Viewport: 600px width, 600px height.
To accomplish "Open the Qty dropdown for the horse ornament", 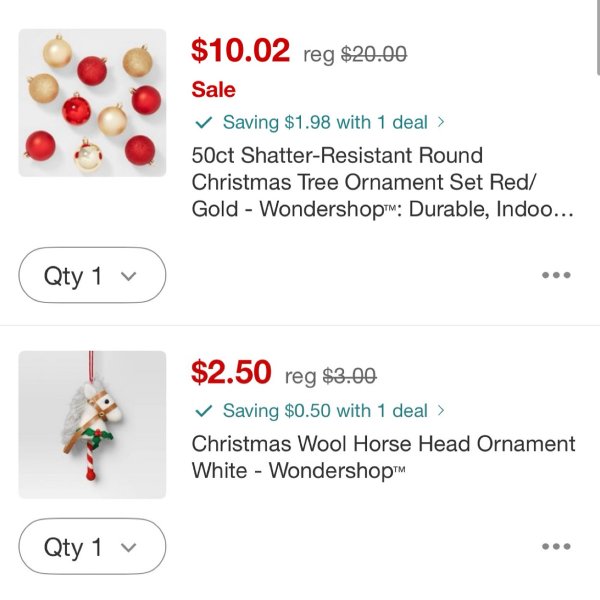I will 92,546.
